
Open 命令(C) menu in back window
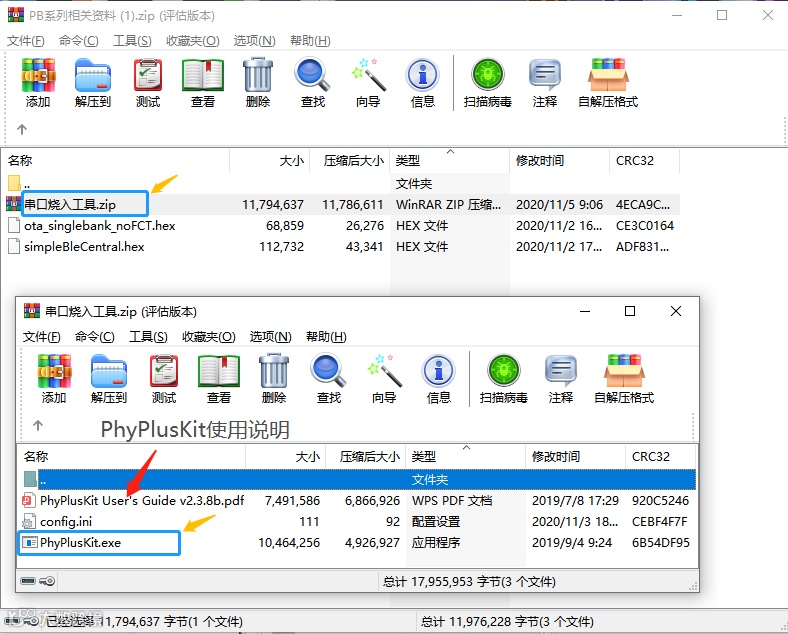[x=78, y=41]
